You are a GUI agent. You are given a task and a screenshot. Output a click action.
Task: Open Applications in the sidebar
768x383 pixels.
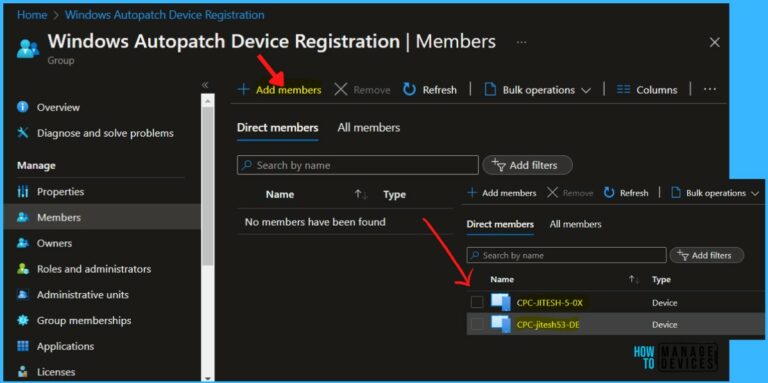click(65, 346)
